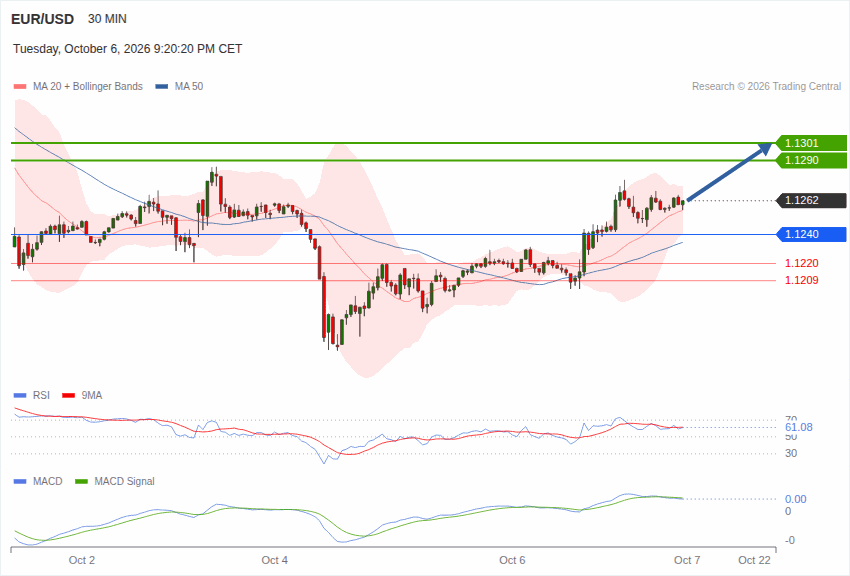Click the RSI blue legend swatch

coord(20,396)
